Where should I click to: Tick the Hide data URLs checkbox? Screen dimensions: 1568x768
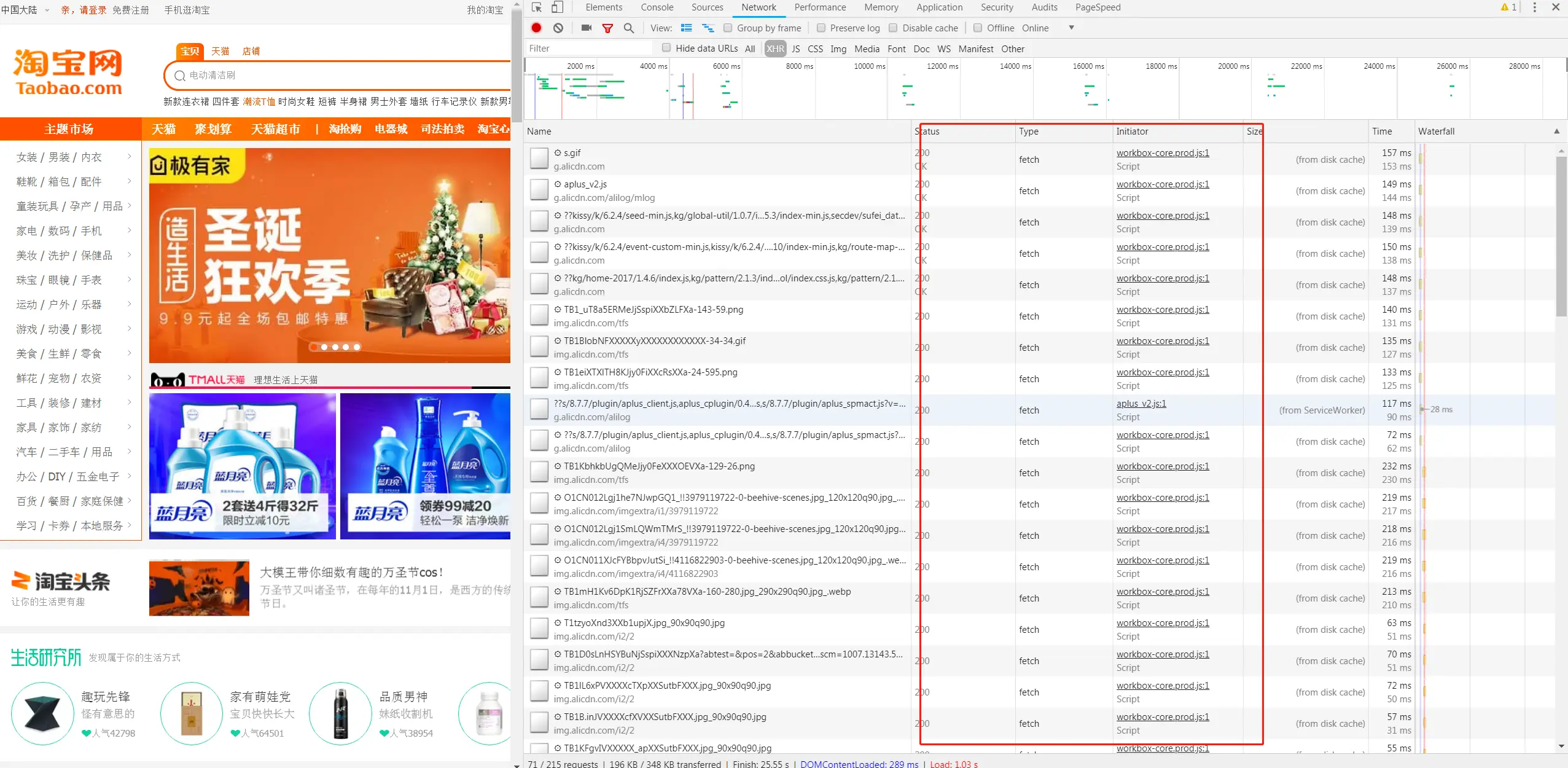coord(666,48)
